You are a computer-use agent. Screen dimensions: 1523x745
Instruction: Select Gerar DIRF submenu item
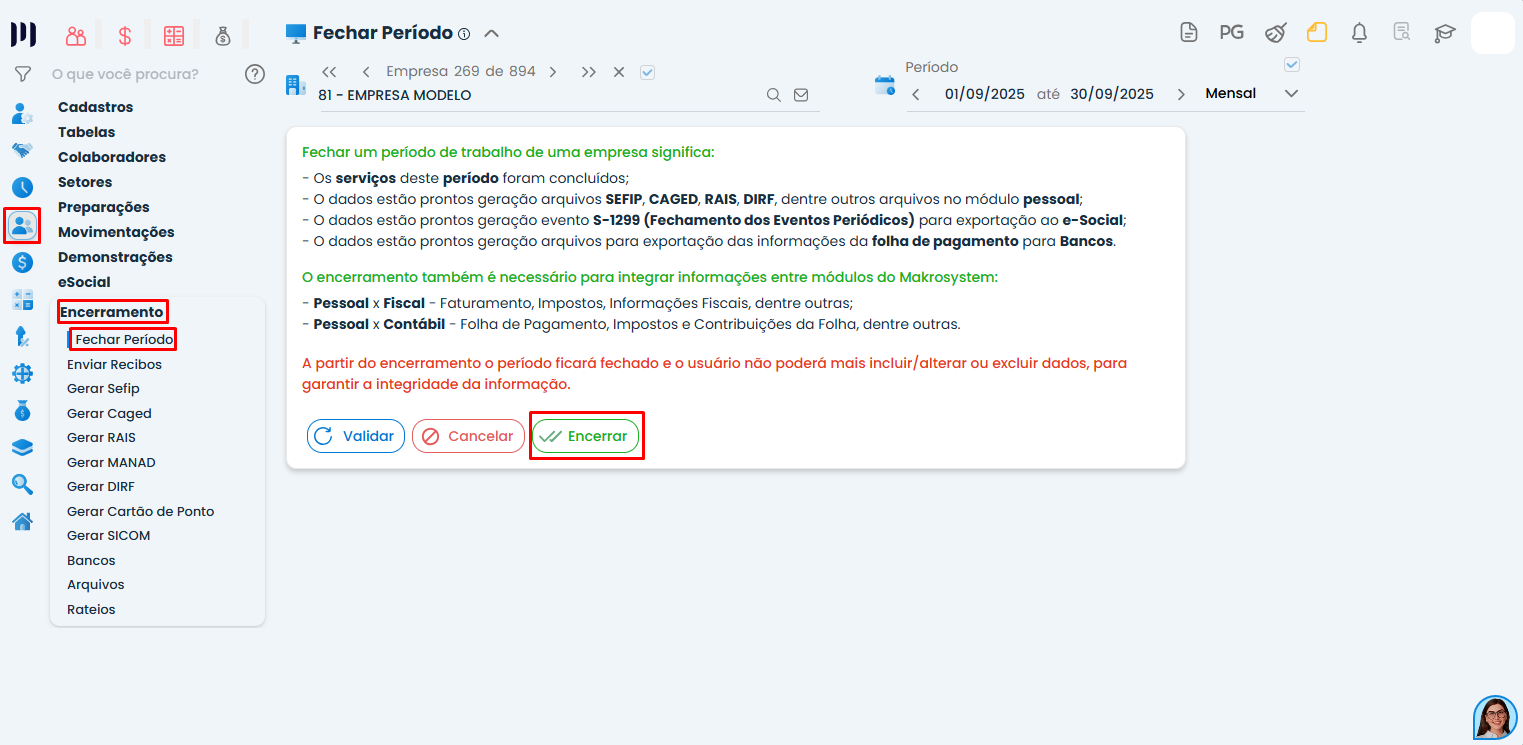tap(100, 487)
